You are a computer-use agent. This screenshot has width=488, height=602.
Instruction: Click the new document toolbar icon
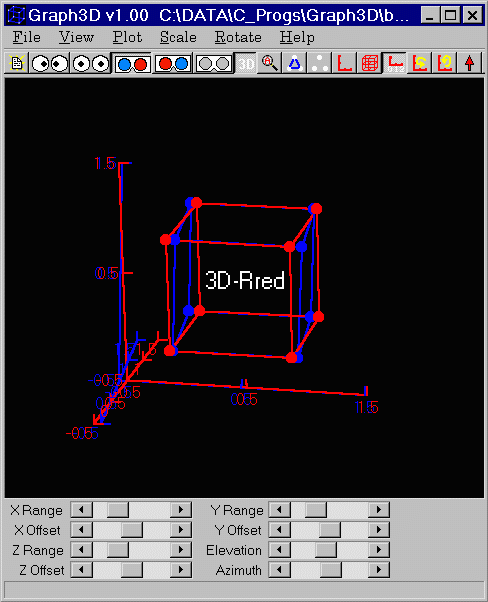[17, 63]
